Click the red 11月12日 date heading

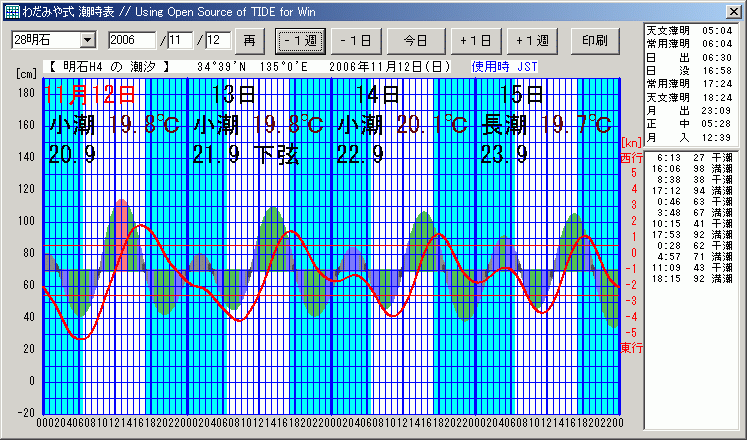click(90, 96)
